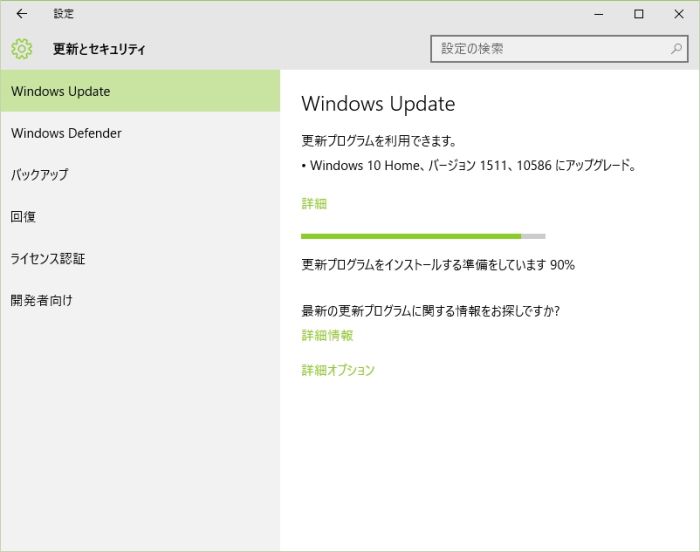Click the back arrow in the title bar
Image resolution: width=700 pixels, height=552 pixels.
22,14
